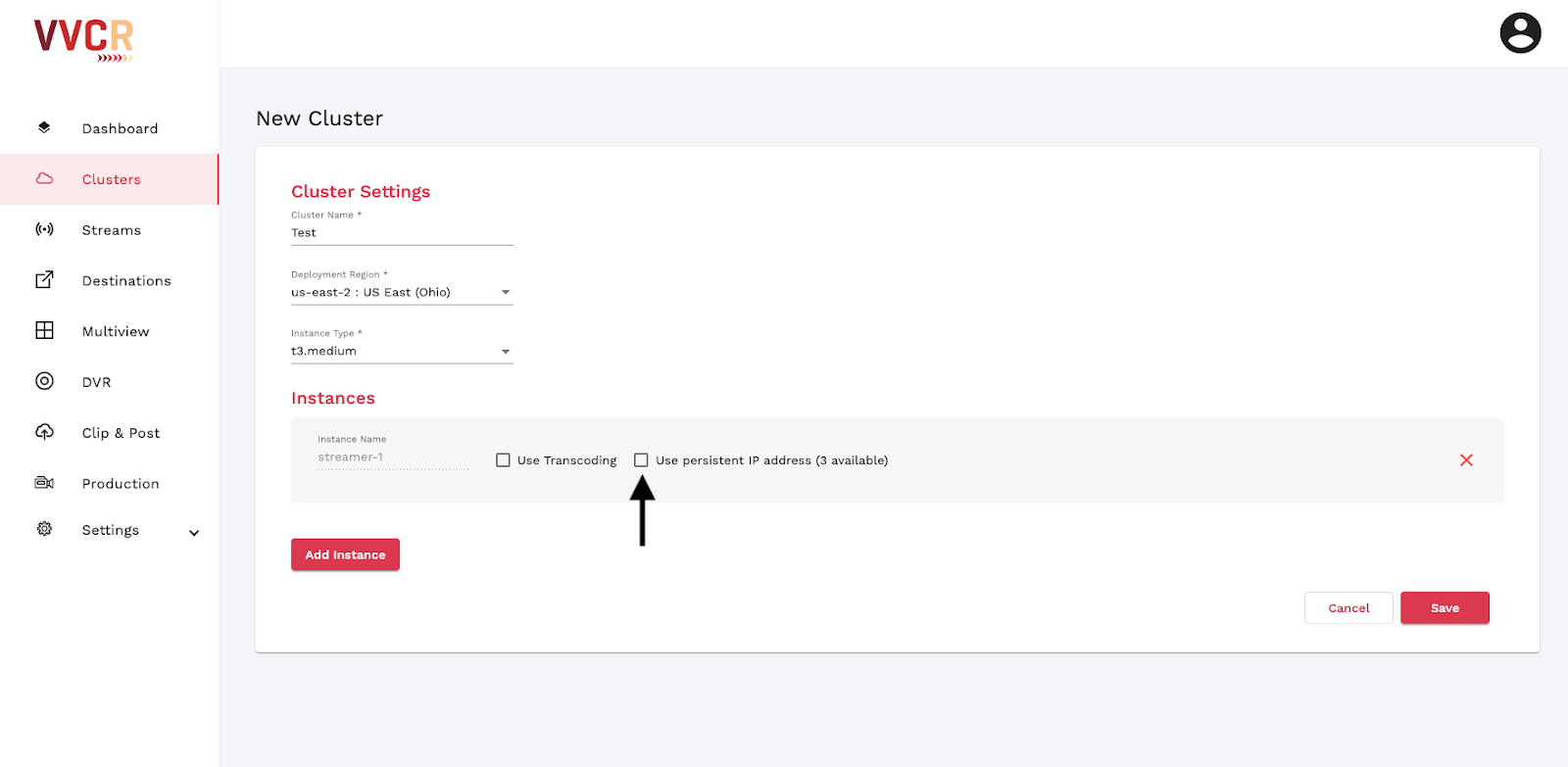Enable the Use Transcoding checkbox

coord(503,460)
